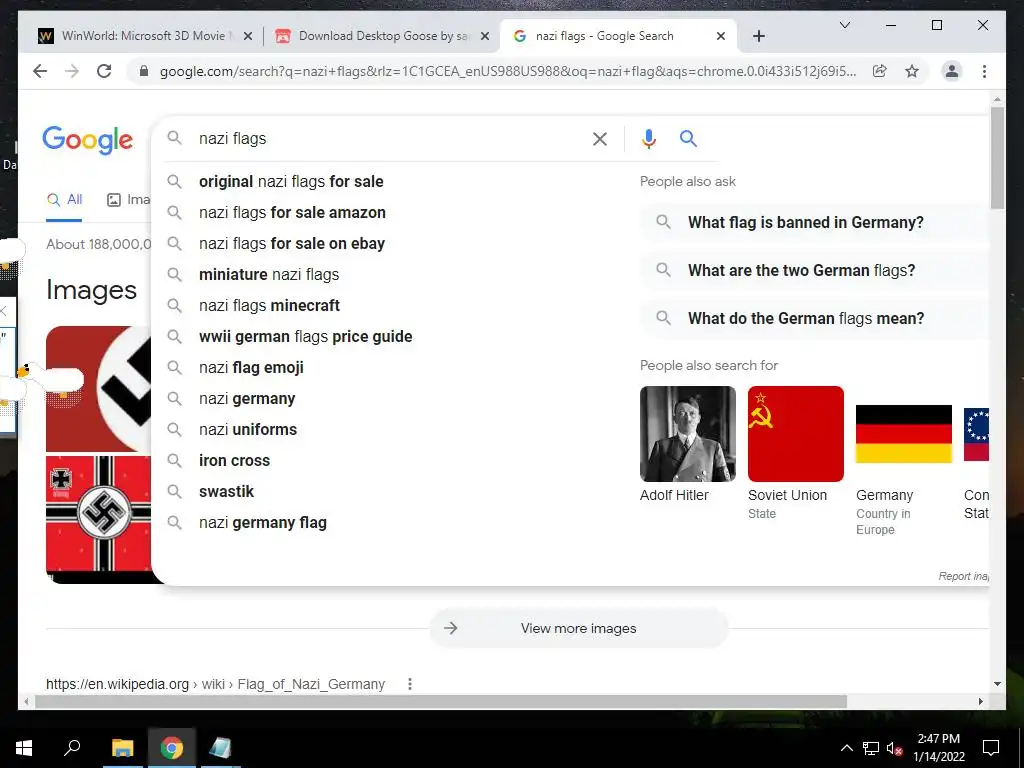The height and width of the screenshot is (768, 1024).
Task: Select the nazi flags Google Search tab
Action: 617,36
